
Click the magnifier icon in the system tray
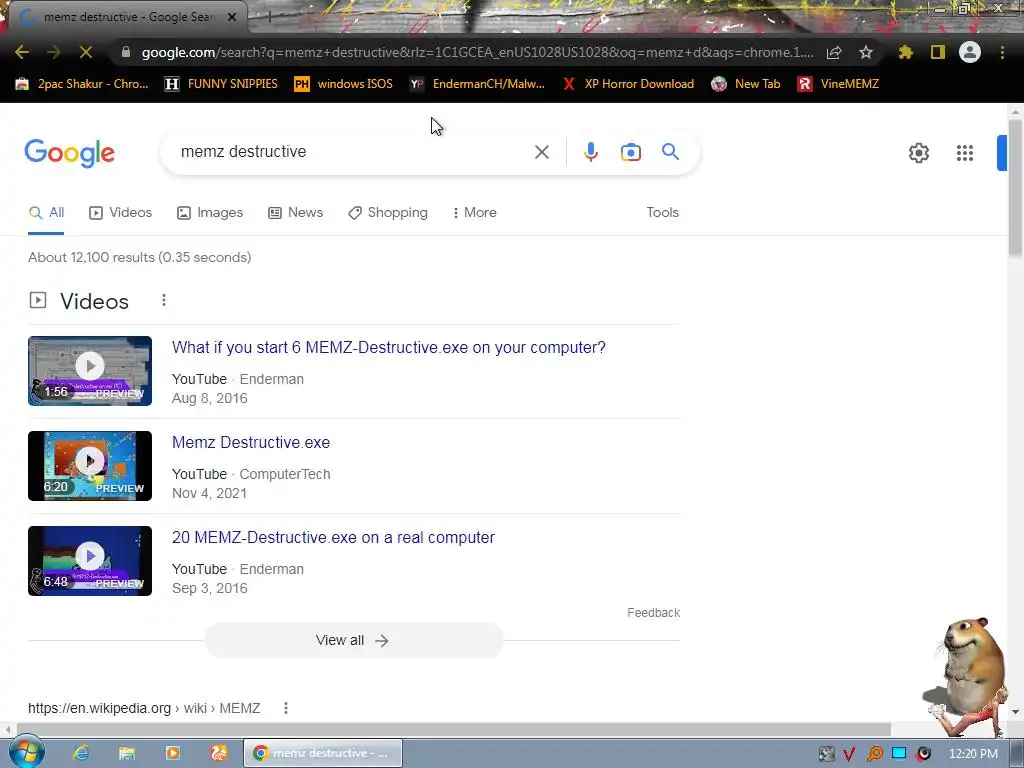(874, 754)
